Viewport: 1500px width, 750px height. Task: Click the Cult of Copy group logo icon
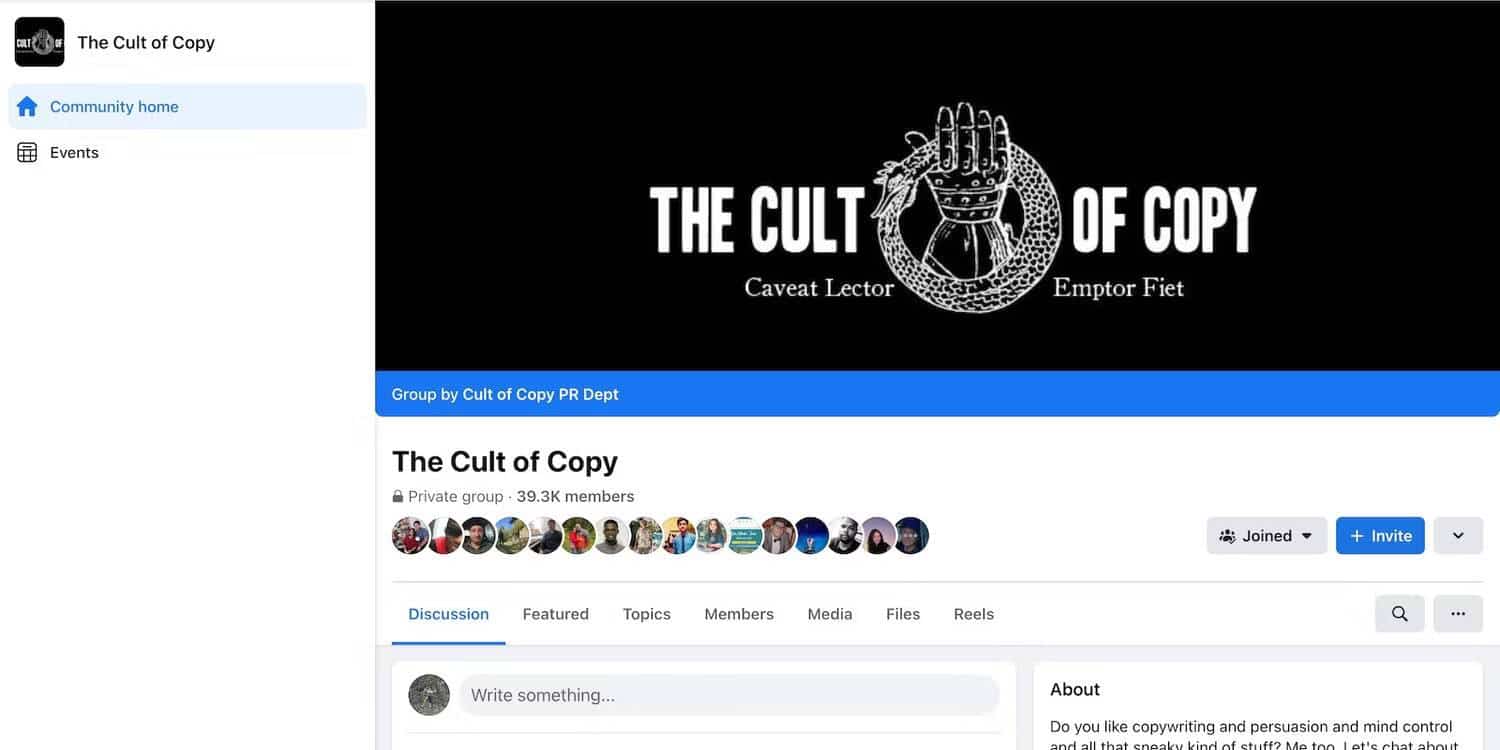pos(40,42)
